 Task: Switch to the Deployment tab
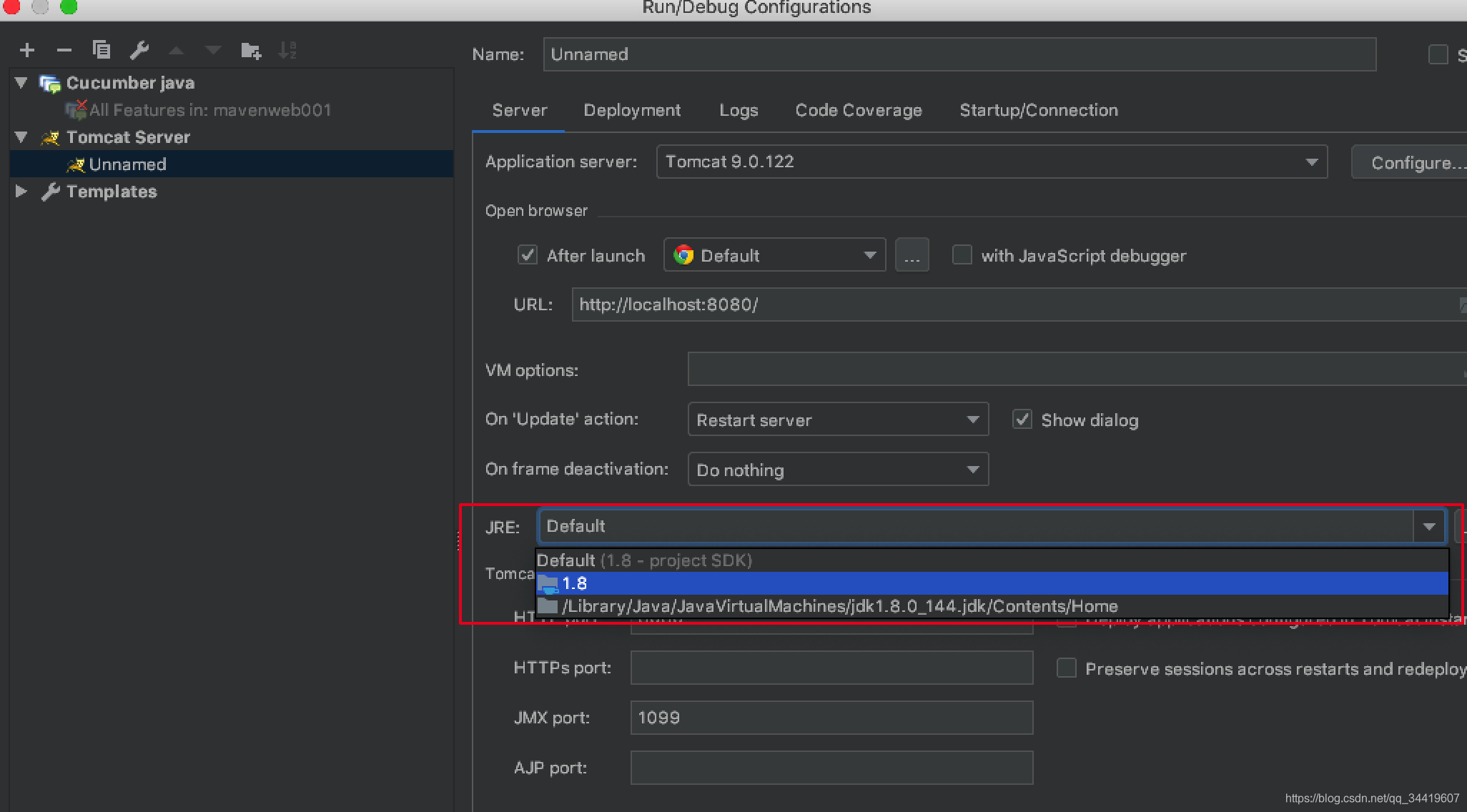point(632,110)
